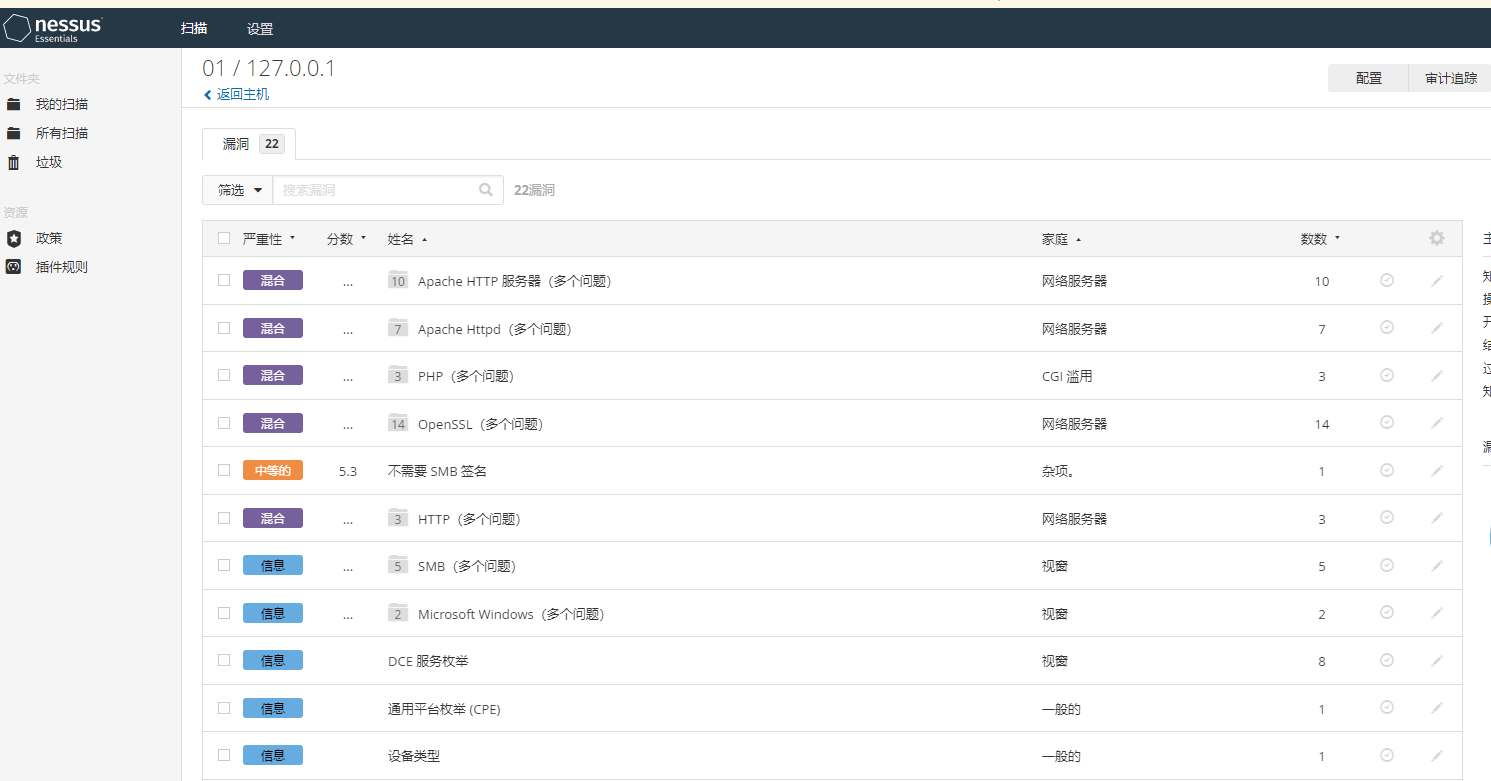Click the 插件规则 icon
The height and width of the screenshot is (781, 1491).
tap(14, 267)
